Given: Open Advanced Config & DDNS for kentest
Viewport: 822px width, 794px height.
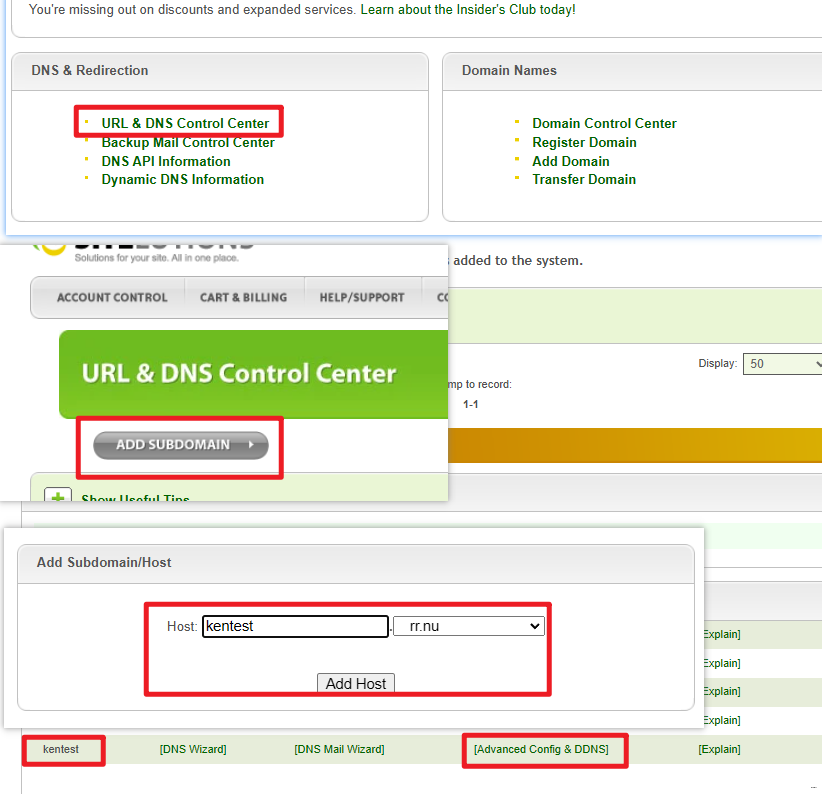Looking at the screenshot, I should (x=541, y=749).
